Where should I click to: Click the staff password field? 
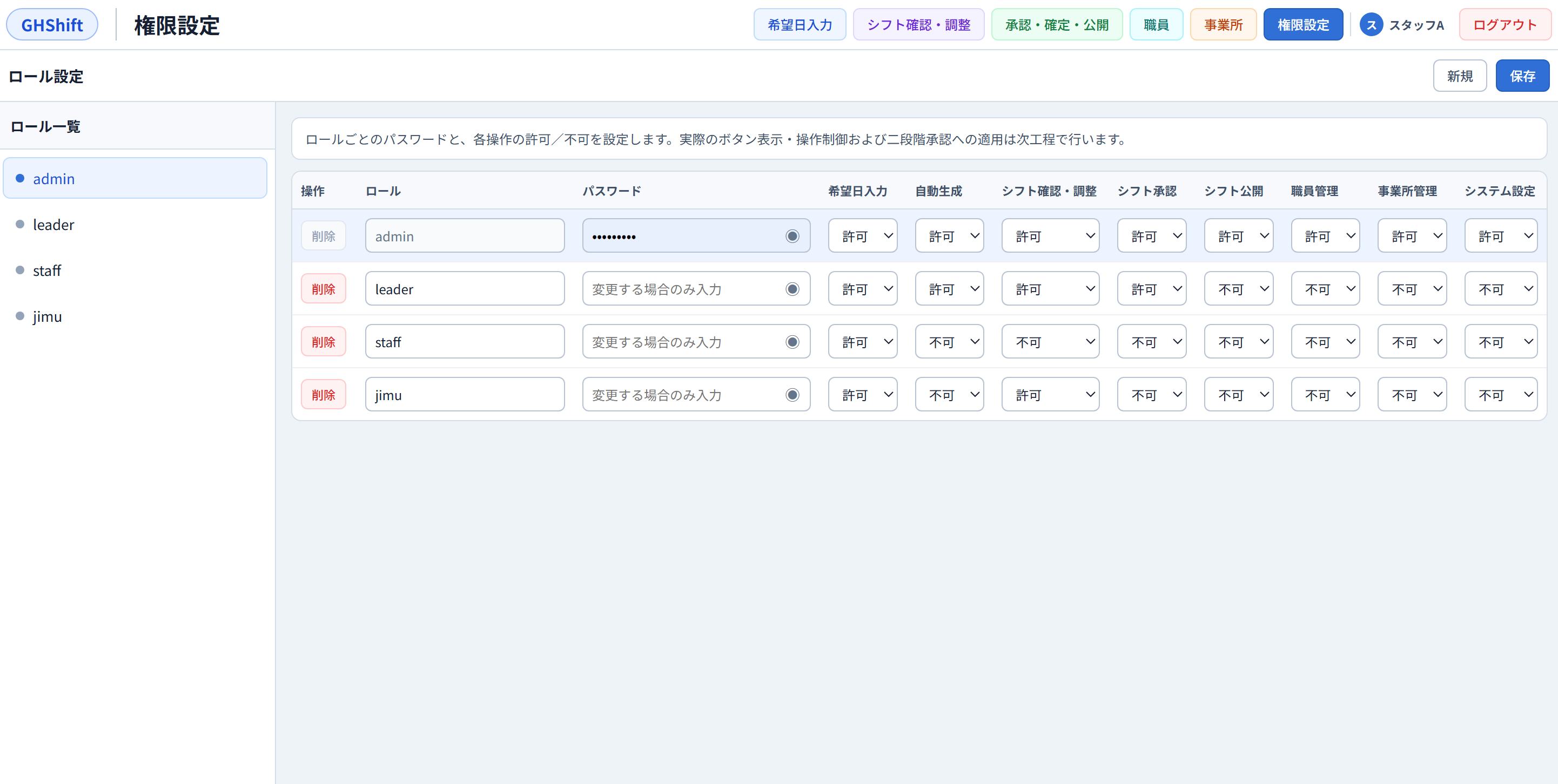click(696, 342)
